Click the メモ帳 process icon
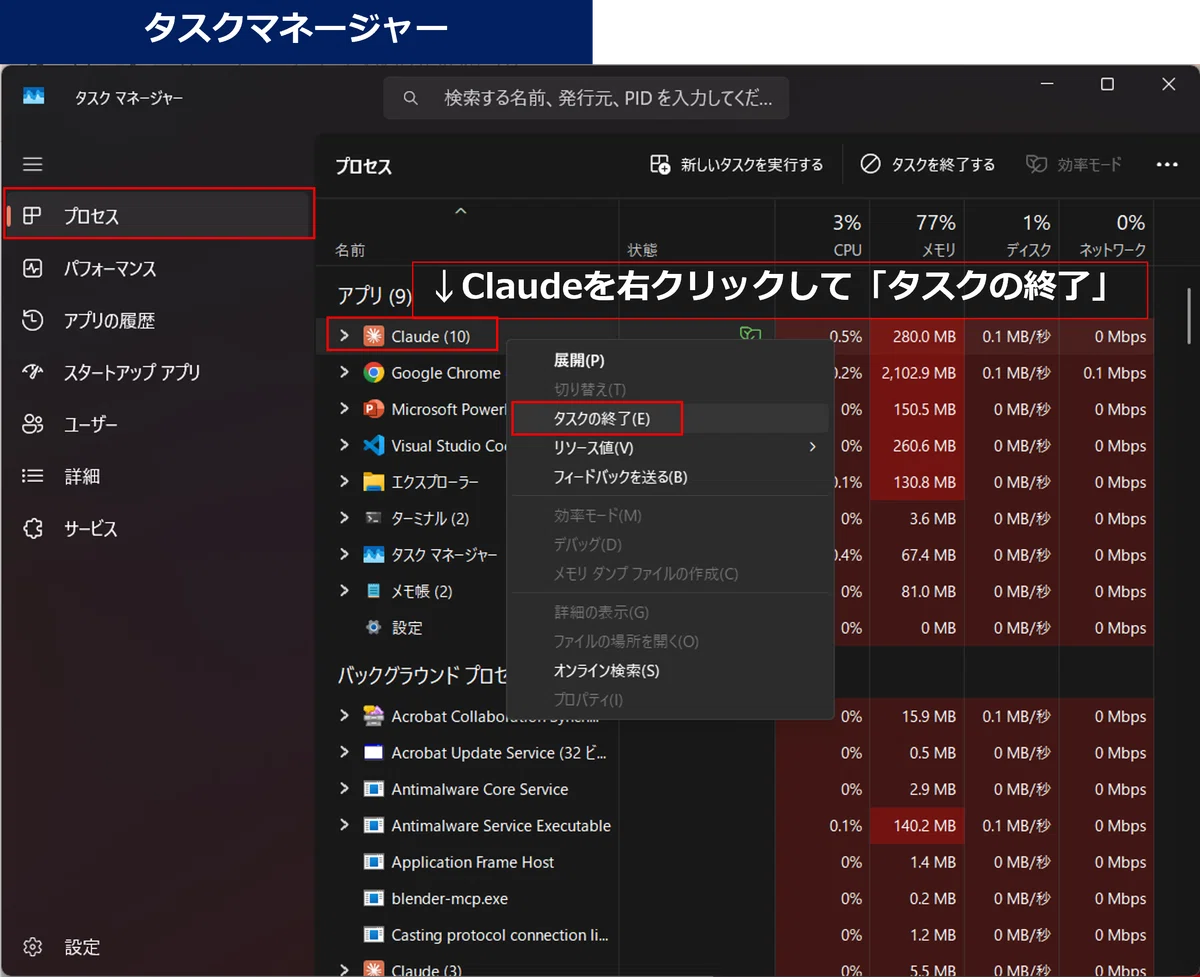Viewport: 1200px width, 977px height. click(x=374, y=591)
